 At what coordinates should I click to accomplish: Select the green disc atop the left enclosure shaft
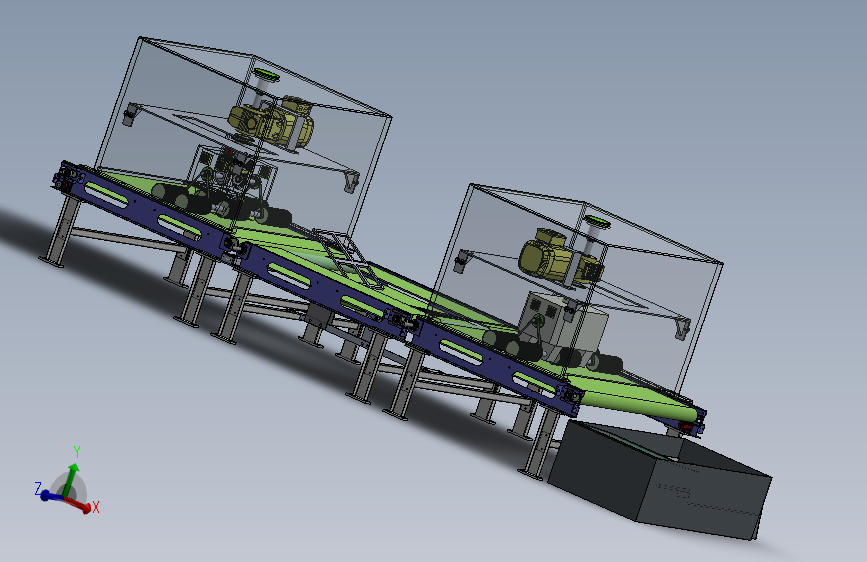coord(267,75)
